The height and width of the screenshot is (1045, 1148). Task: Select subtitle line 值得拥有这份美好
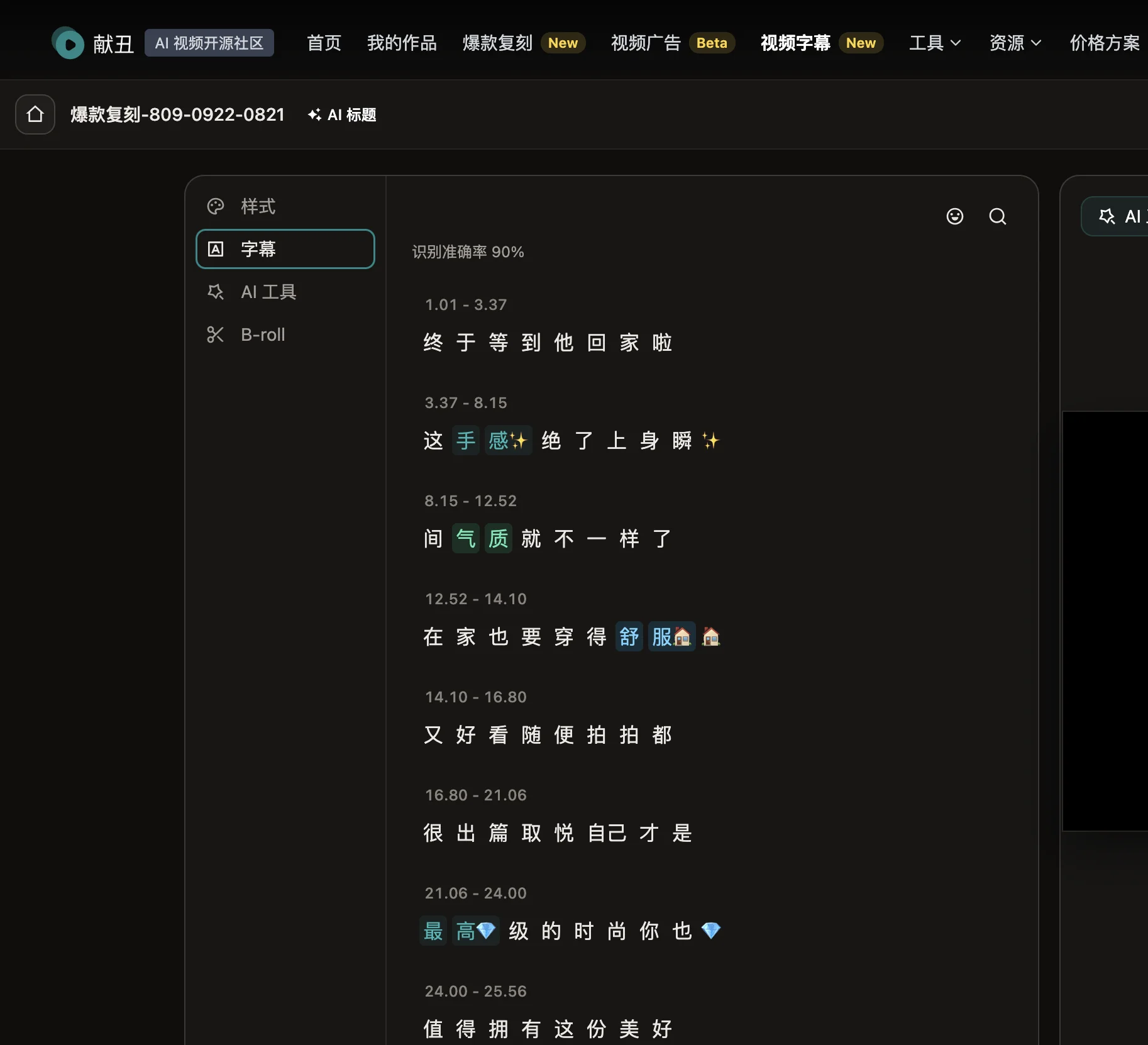[548, 1029]
